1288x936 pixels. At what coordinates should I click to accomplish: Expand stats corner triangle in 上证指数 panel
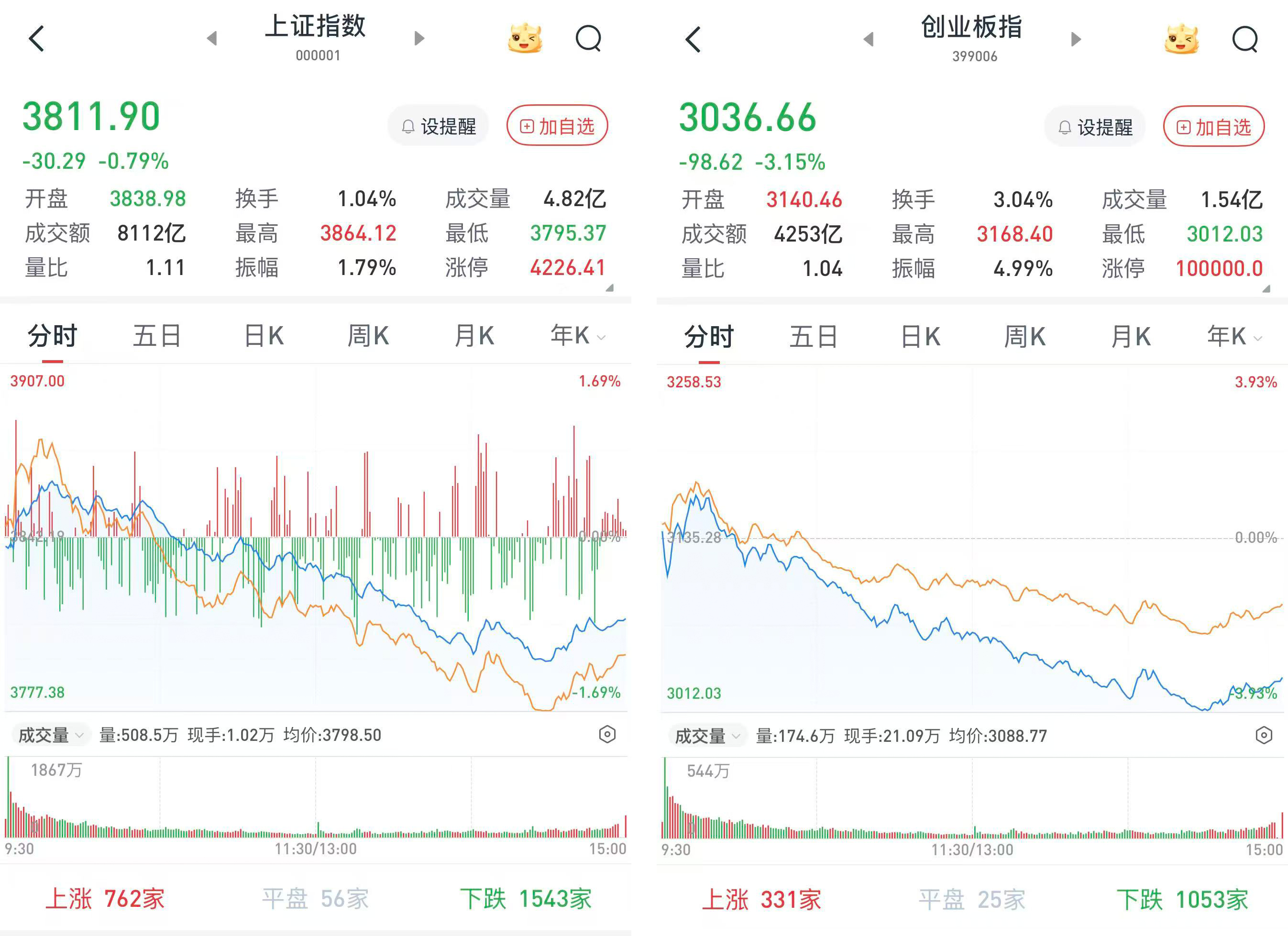(610, 288)
